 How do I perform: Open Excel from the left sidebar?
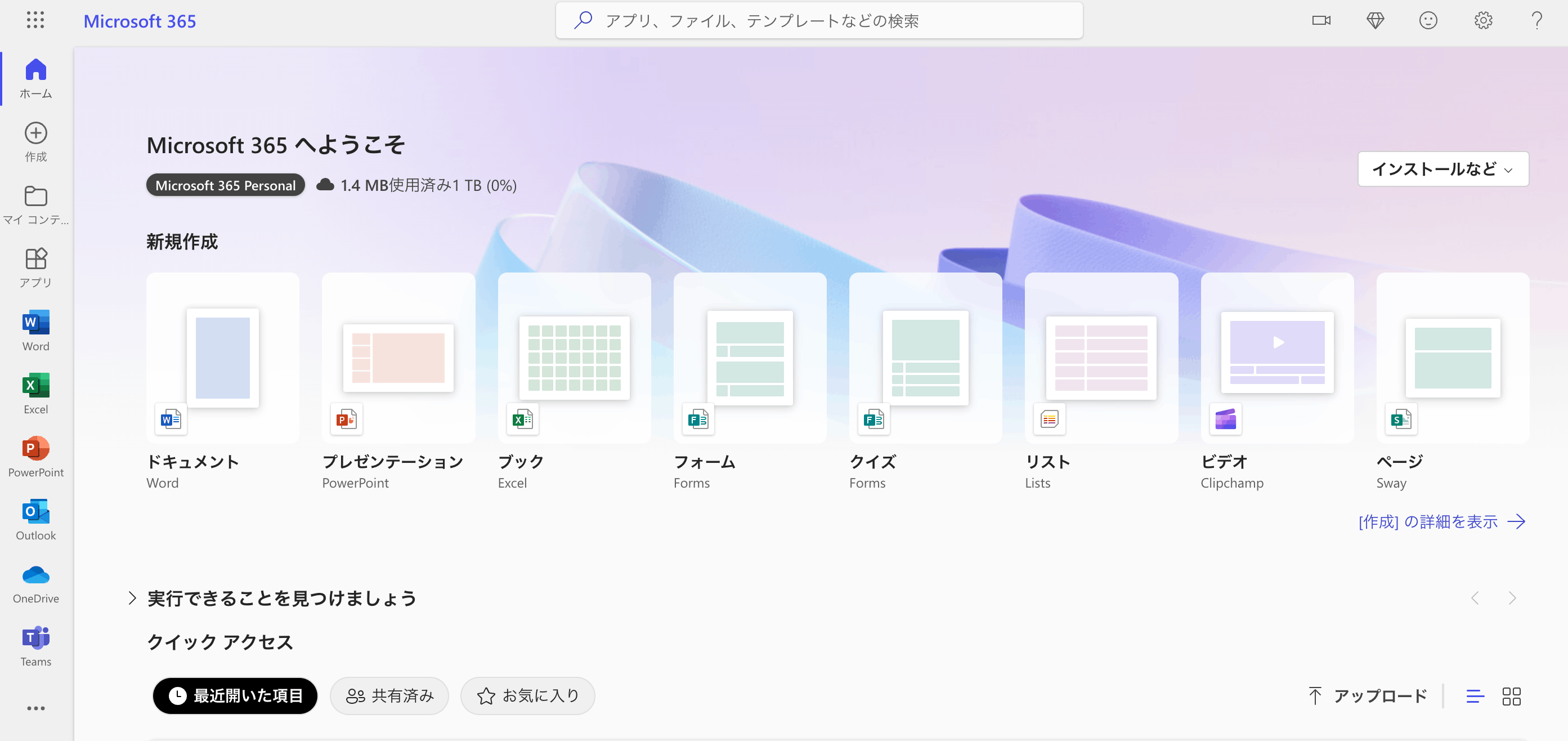(35, 392)
